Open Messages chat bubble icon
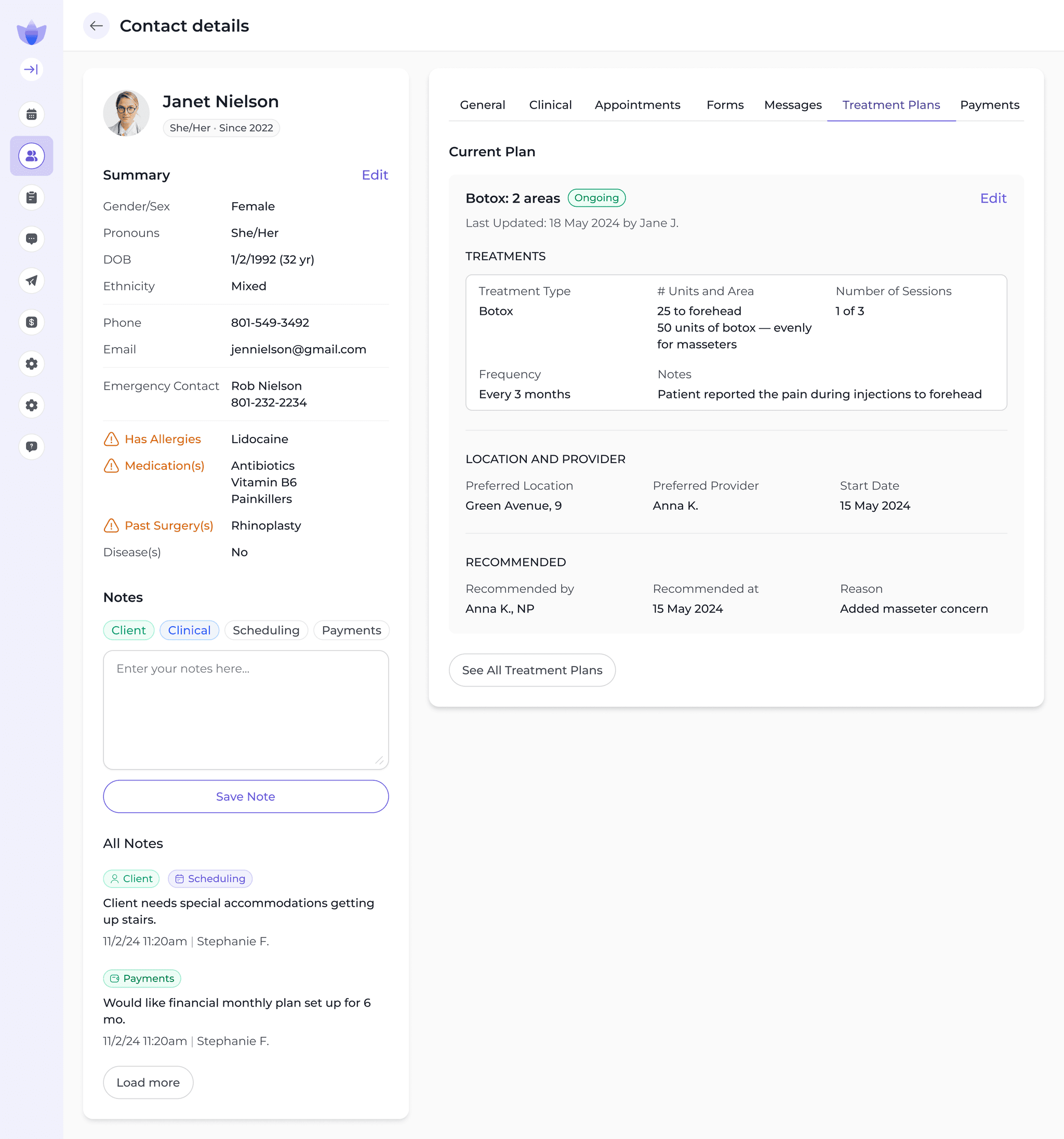 pyautogui.click(x=32, y=239)
